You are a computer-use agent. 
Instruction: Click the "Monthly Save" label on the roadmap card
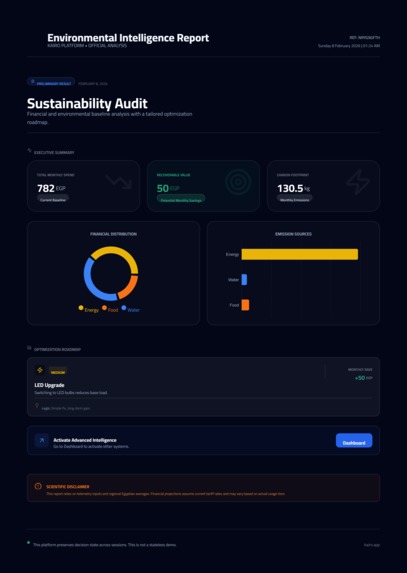coord(360,369)
